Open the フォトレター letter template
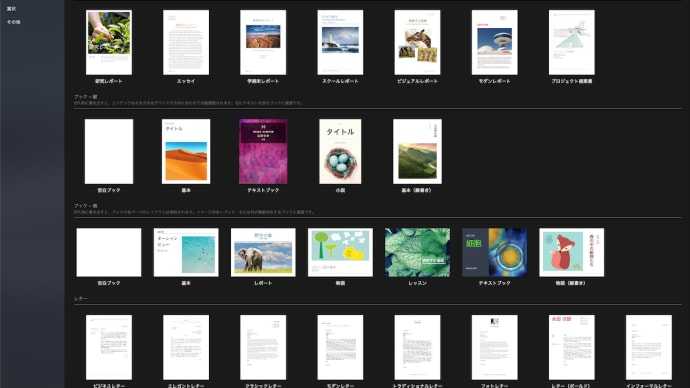The width and height of the screenshot is (690, 388). click(x=495, y=347)
